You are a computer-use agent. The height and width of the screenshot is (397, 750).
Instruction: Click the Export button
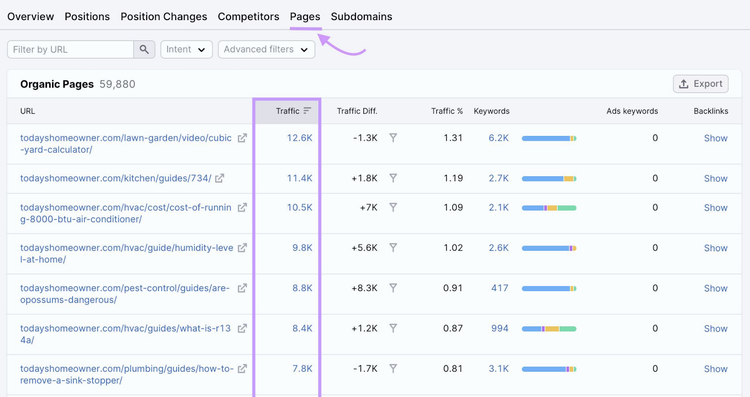click(701, 84)
